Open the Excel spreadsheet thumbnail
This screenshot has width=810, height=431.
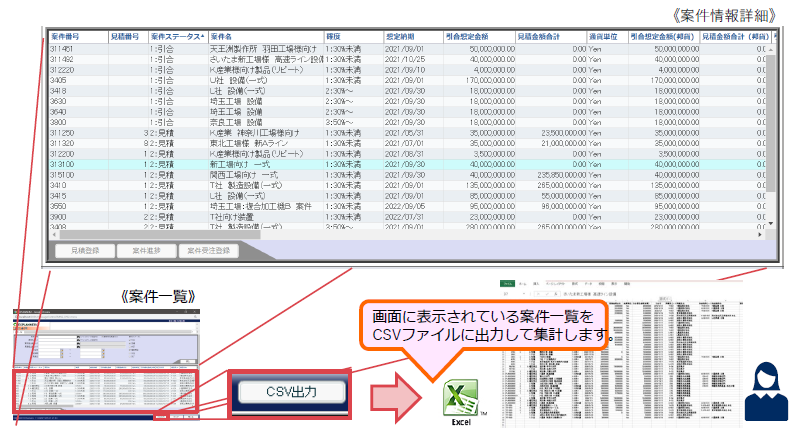pyautogui.click(x=620, y=353)
